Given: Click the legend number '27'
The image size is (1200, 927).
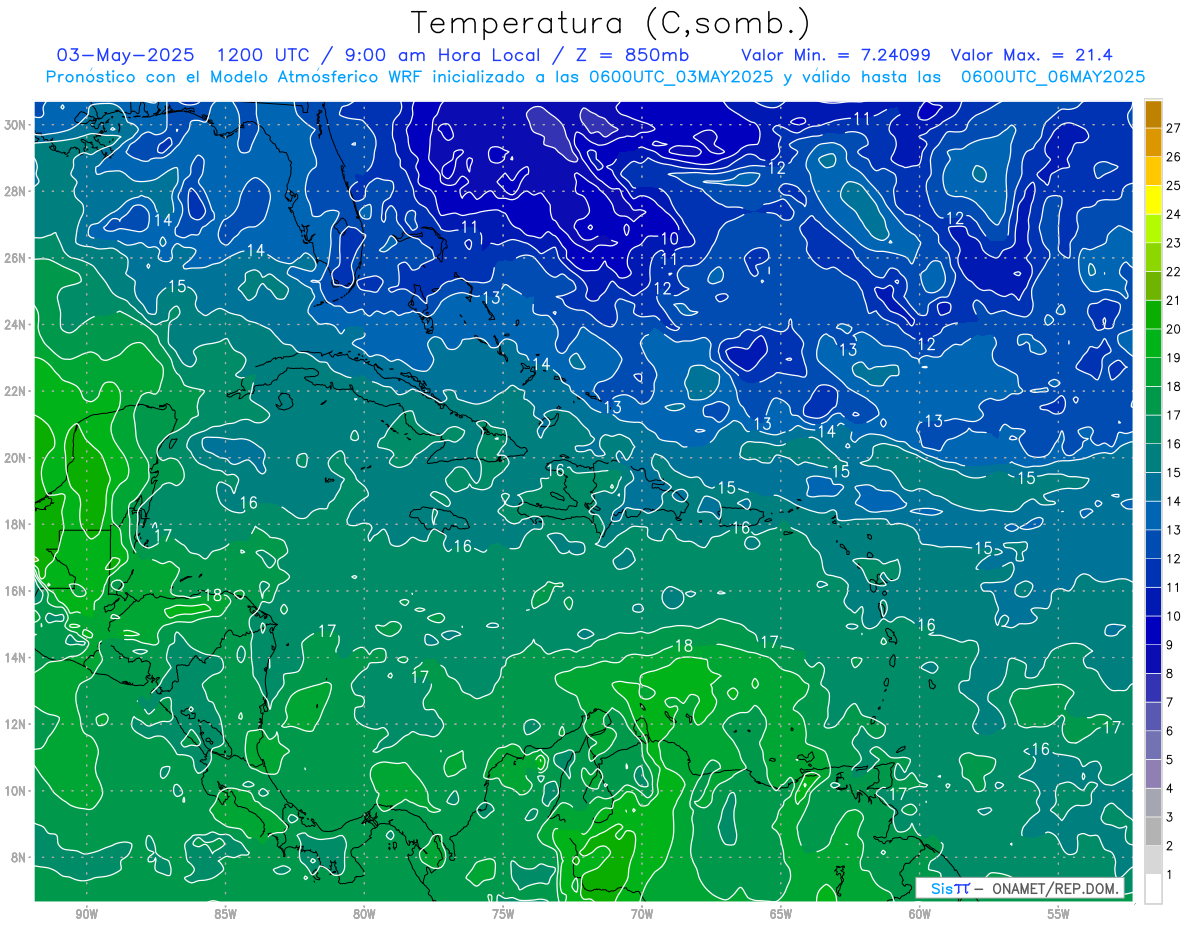Looking at the screenshot, I should [1173, 128].
